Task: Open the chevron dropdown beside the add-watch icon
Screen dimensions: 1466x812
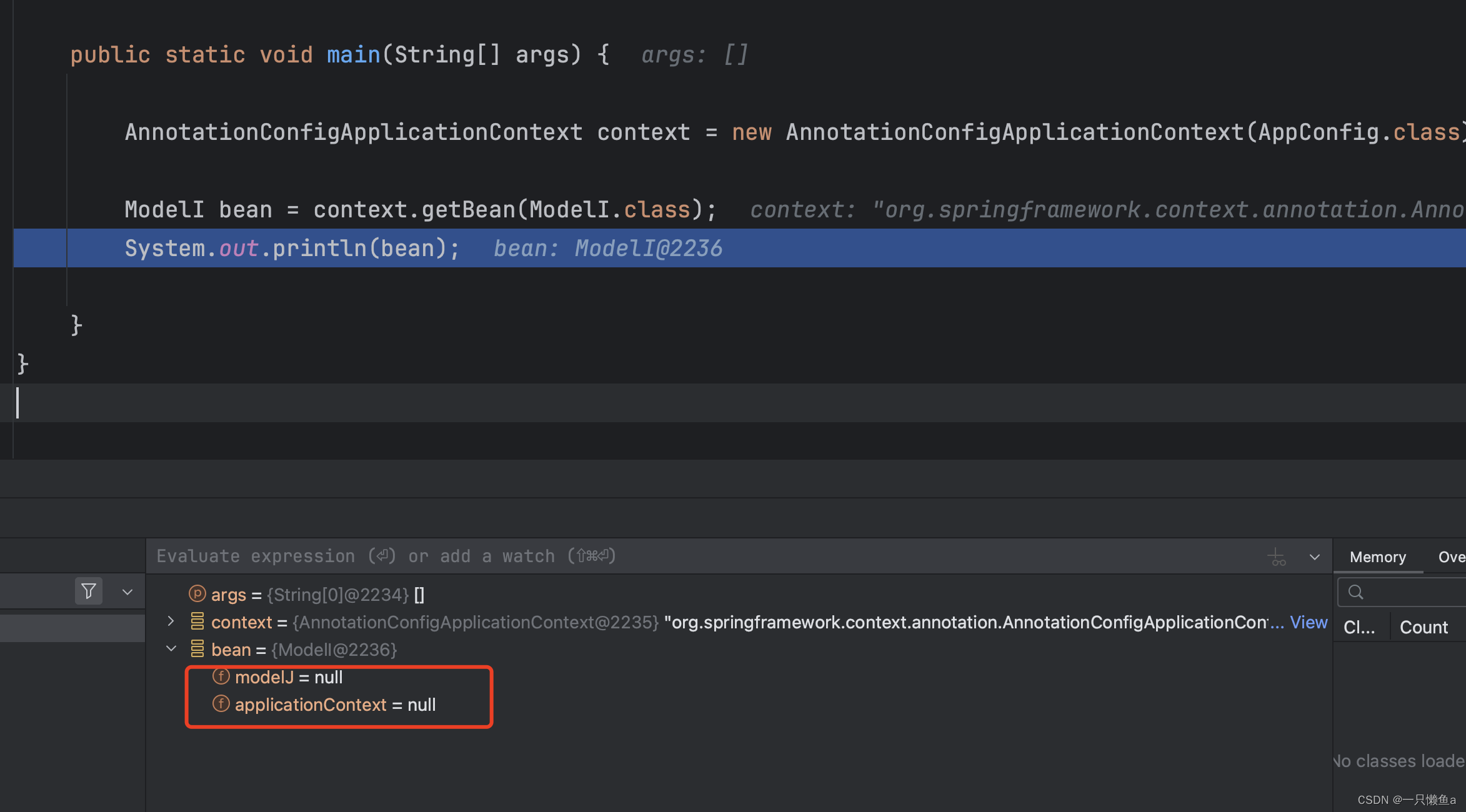Action: point(1314,556)
